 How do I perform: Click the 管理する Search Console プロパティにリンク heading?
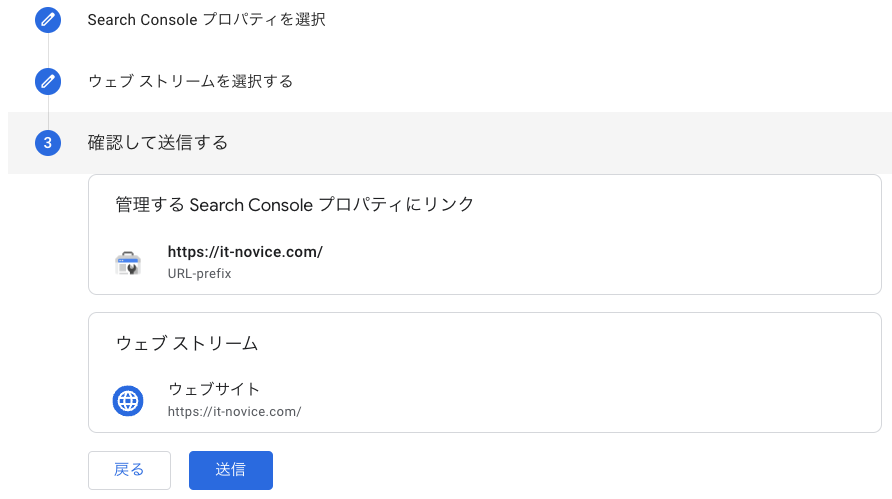(x=295, y=204)
